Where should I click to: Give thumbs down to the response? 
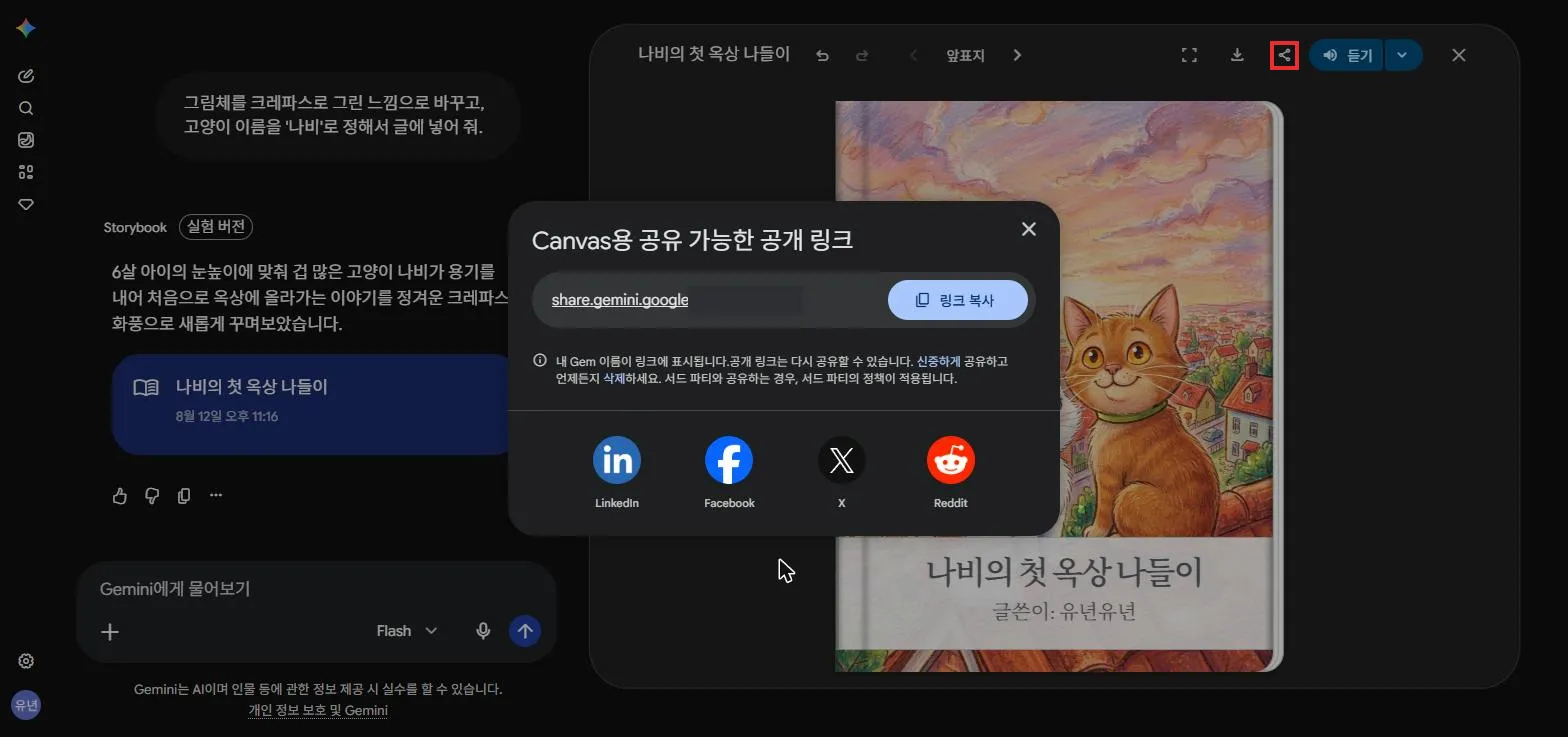tap(152, 496)
